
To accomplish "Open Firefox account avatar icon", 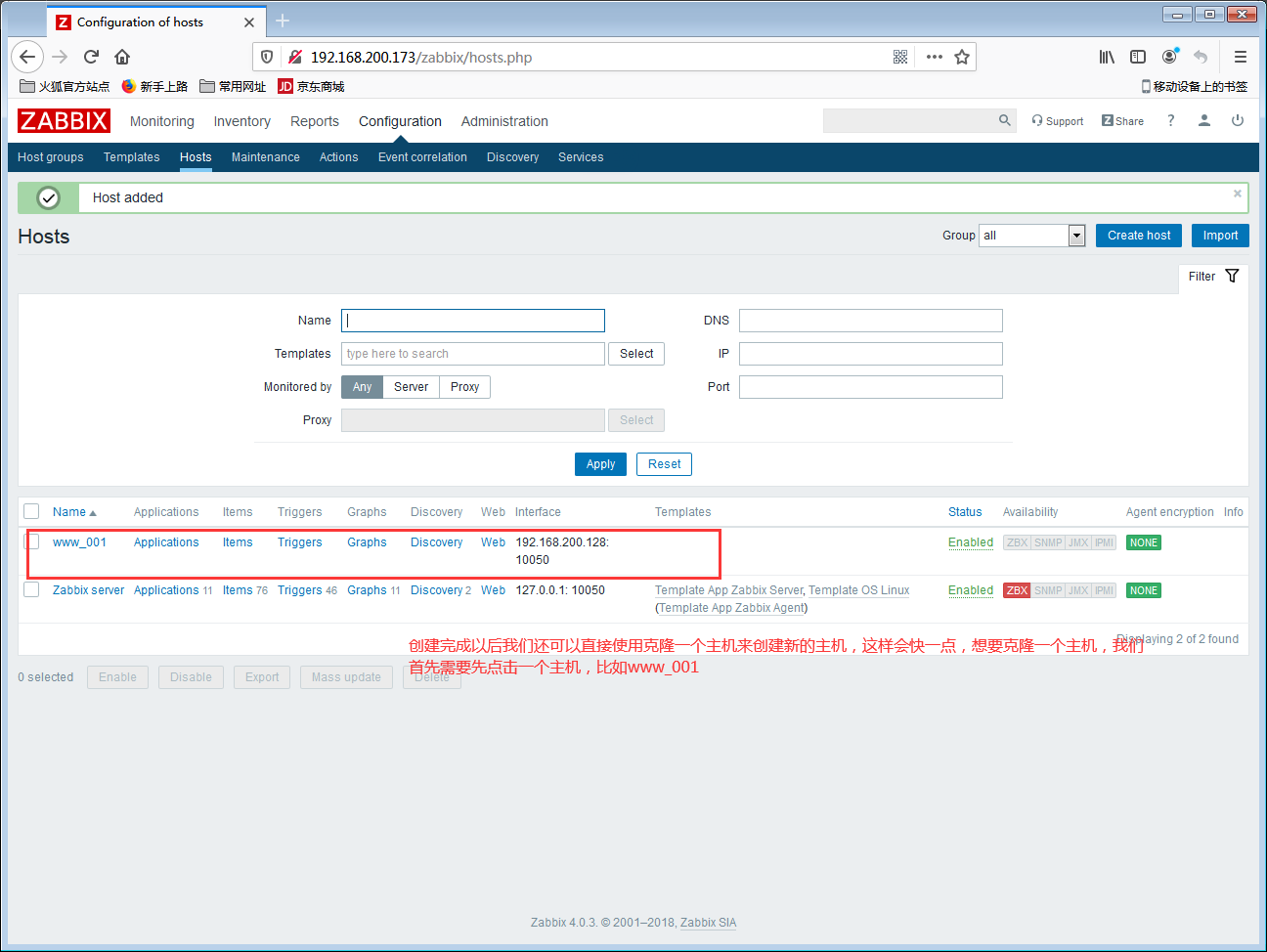I will [x=1169, y=57].
